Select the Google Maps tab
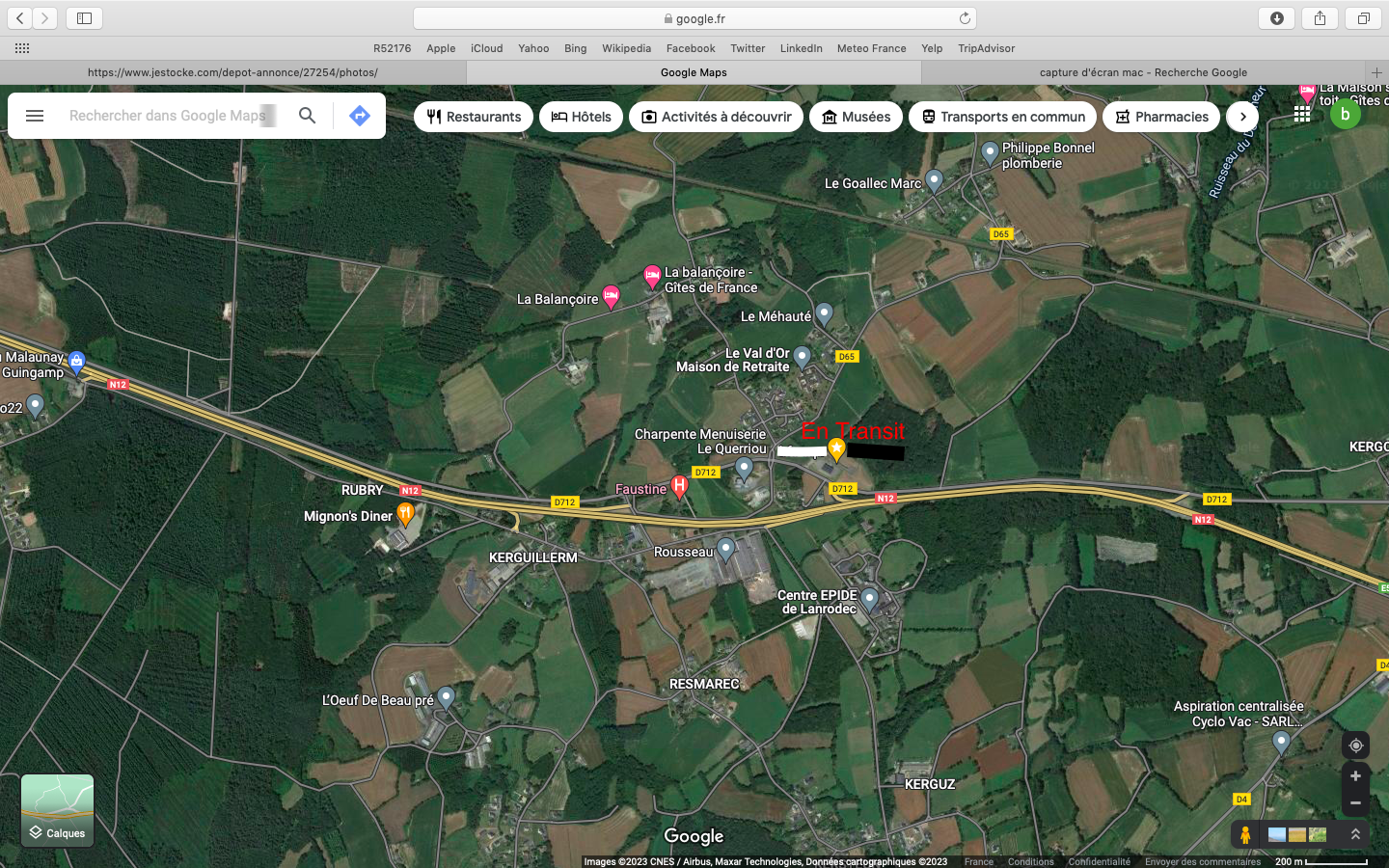Image resolution: width=1389 pixels, height=868 pixels. coord(694,72)
